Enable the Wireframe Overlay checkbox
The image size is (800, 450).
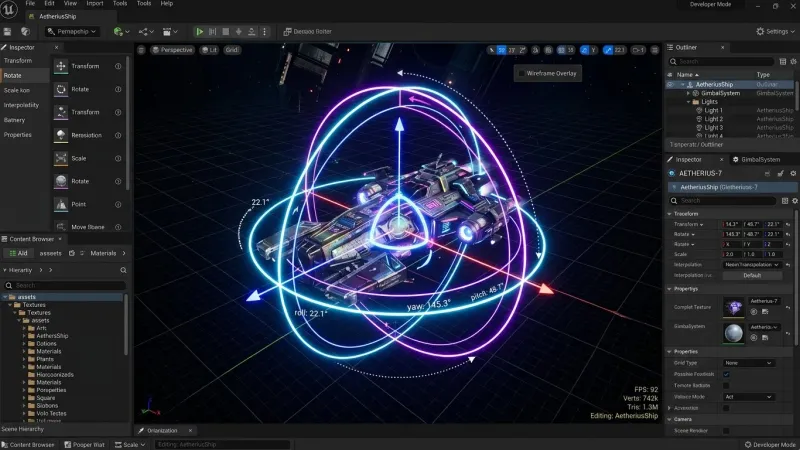[521, 73]
